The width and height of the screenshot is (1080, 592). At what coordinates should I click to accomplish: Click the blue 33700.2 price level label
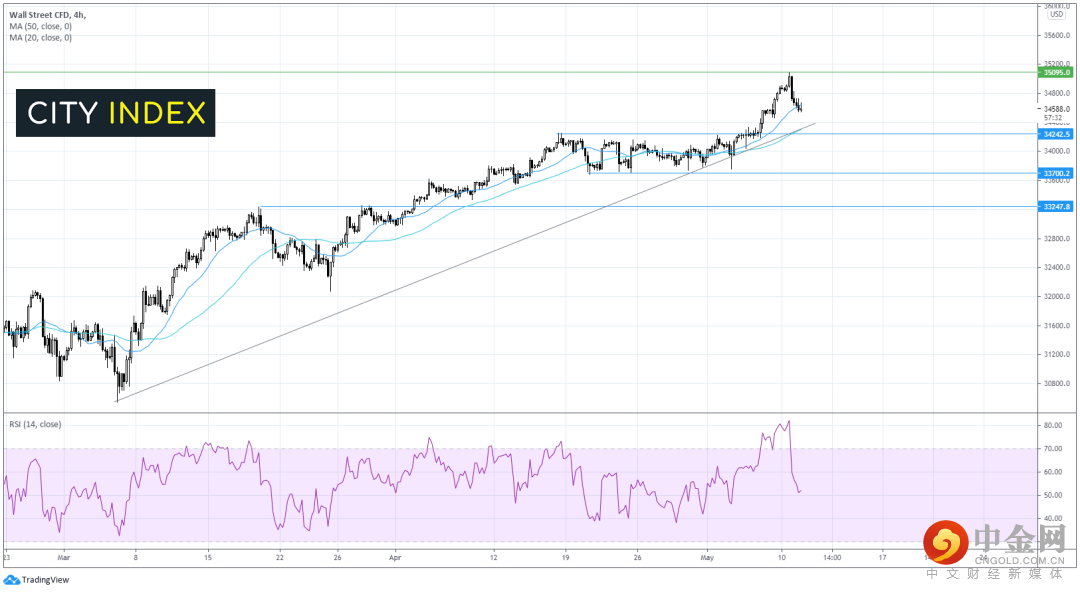pyautogui.click(x=1056, y=174)
